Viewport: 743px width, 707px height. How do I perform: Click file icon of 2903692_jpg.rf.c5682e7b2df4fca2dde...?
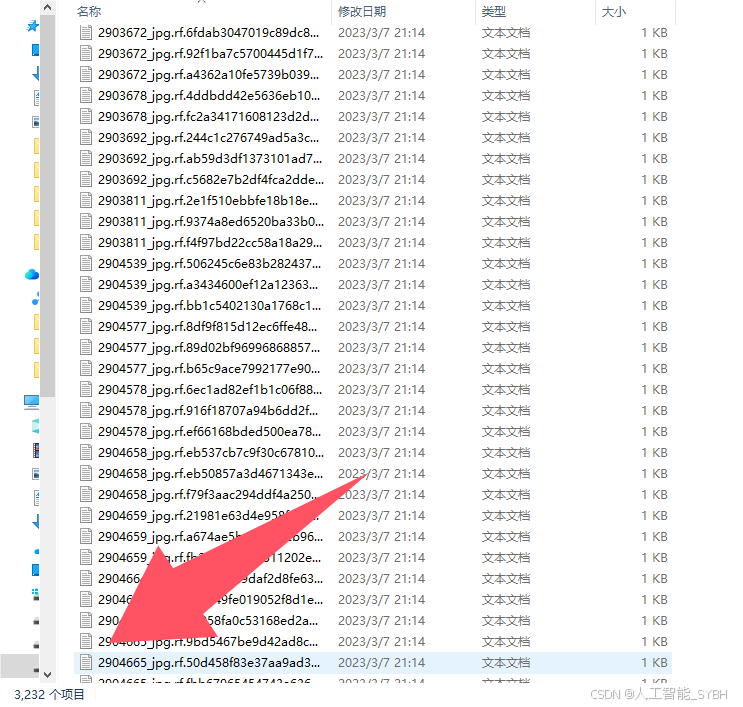pyautogui.click(x=86, y=180)
